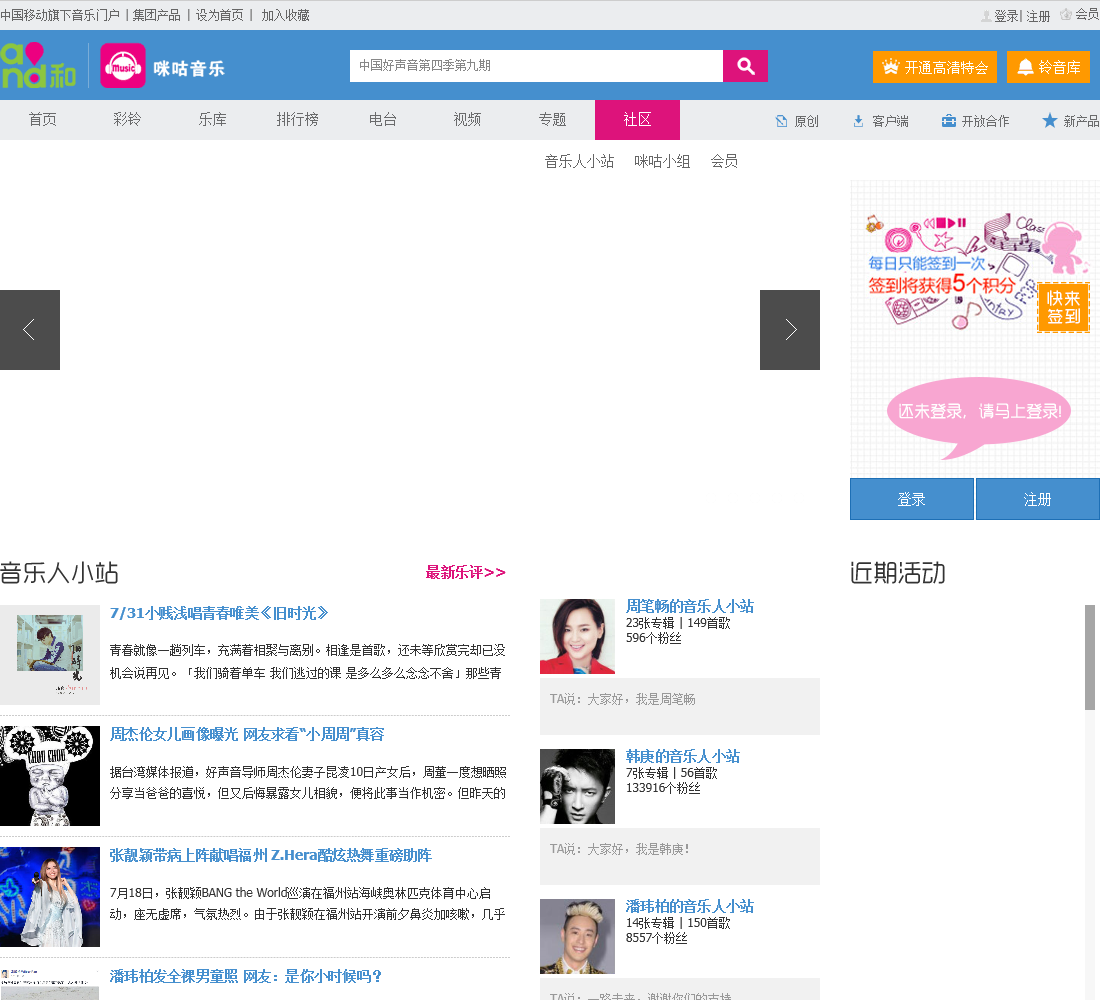Click the crown icon beside 会员 at top
This screenshot has height=1000, width=1100.
[1066, 15]
